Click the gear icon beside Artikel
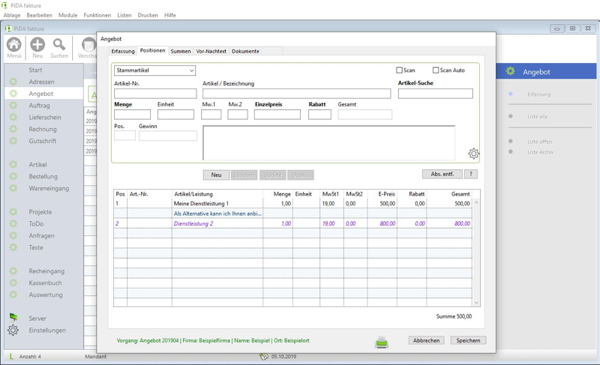600x365 pixels. click(x=13, y=165)
